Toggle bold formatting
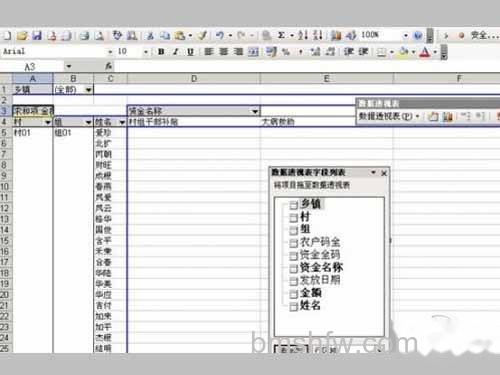 point(161,52)
